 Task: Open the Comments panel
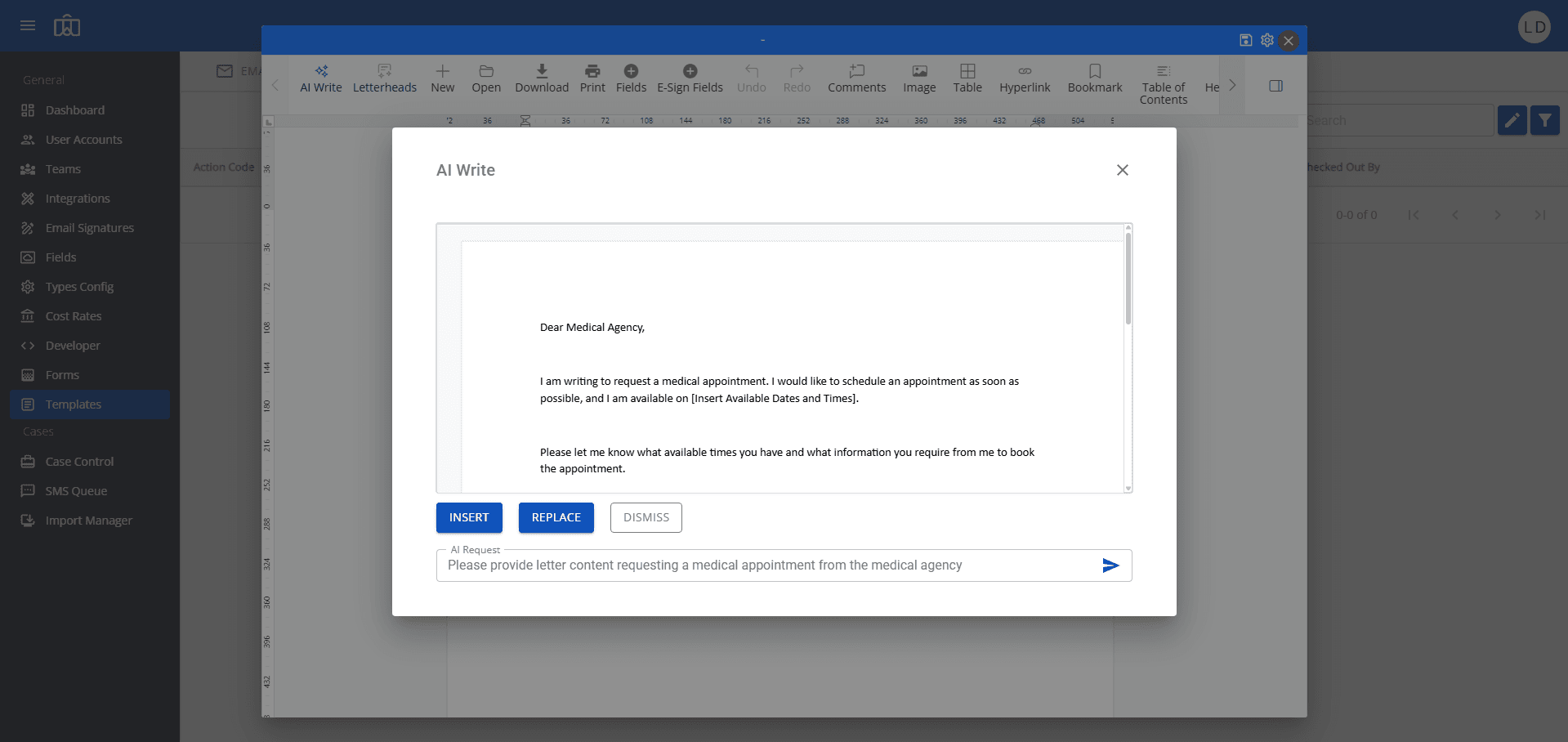pos(856,78)
